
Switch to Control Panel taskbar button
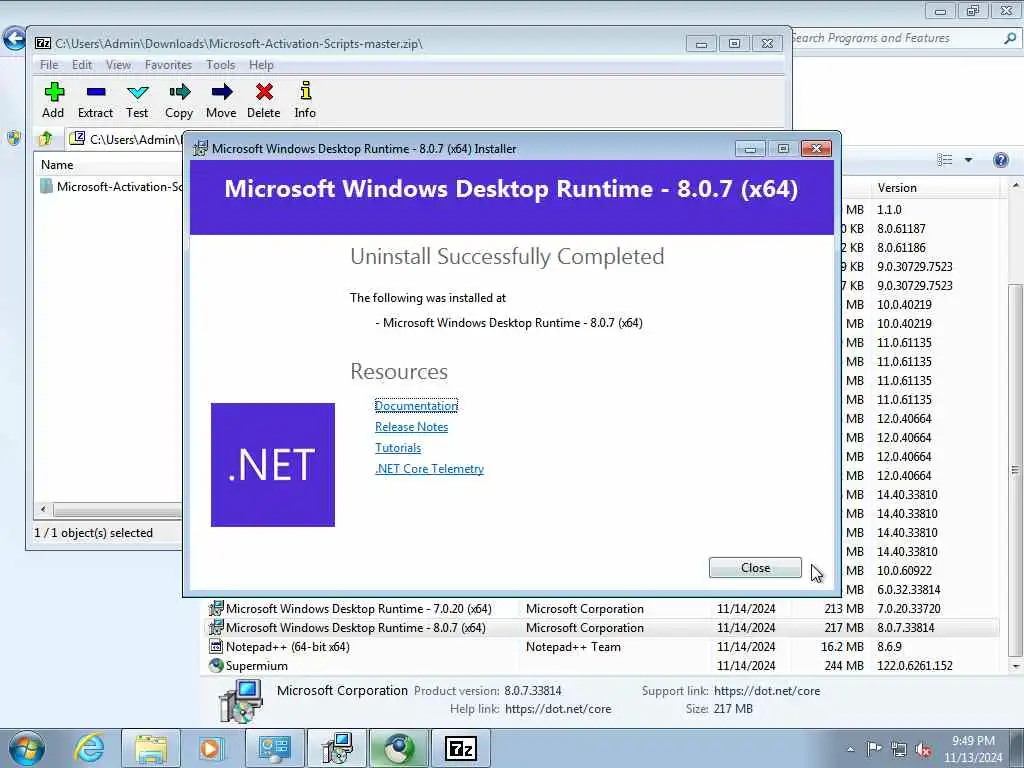click(274, 748)
